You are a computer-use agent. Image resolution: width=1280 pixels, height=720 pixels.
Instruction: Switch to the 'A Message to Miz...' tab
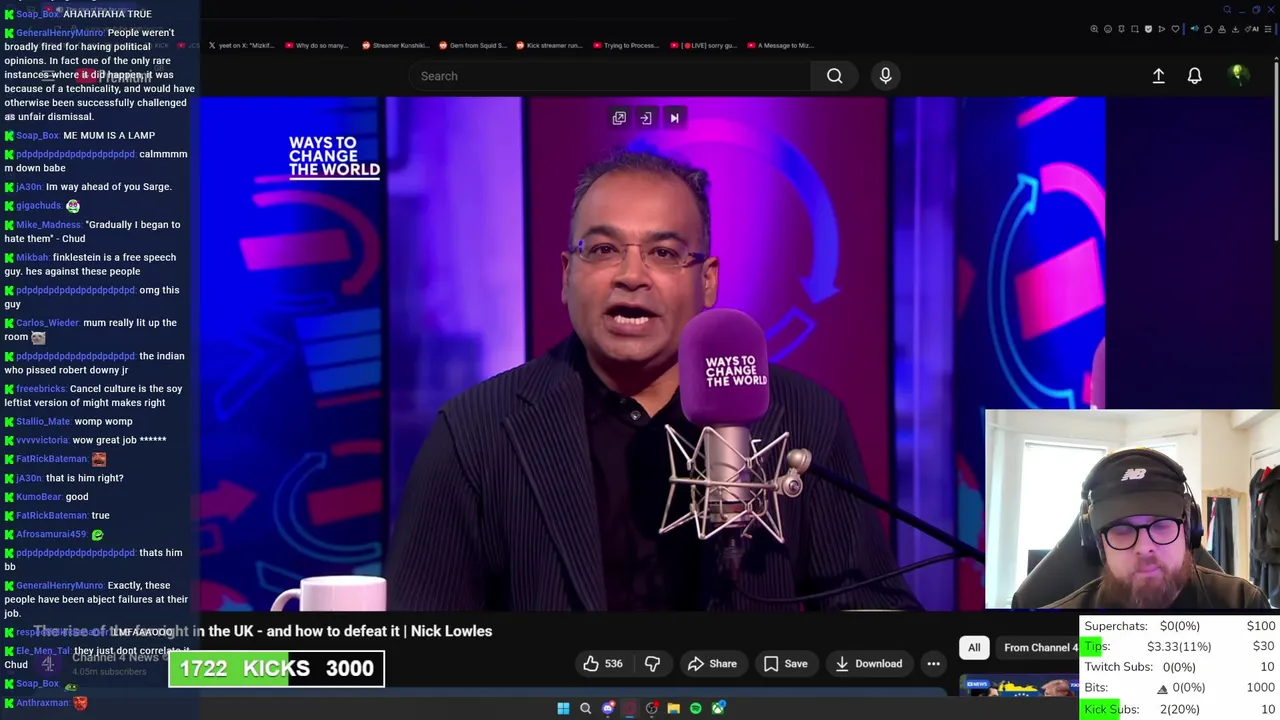click(x=780, y=45)
